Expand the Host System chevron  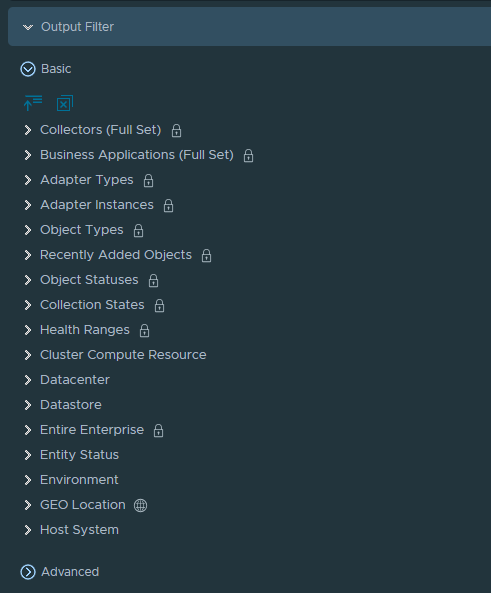pos(28,530)
